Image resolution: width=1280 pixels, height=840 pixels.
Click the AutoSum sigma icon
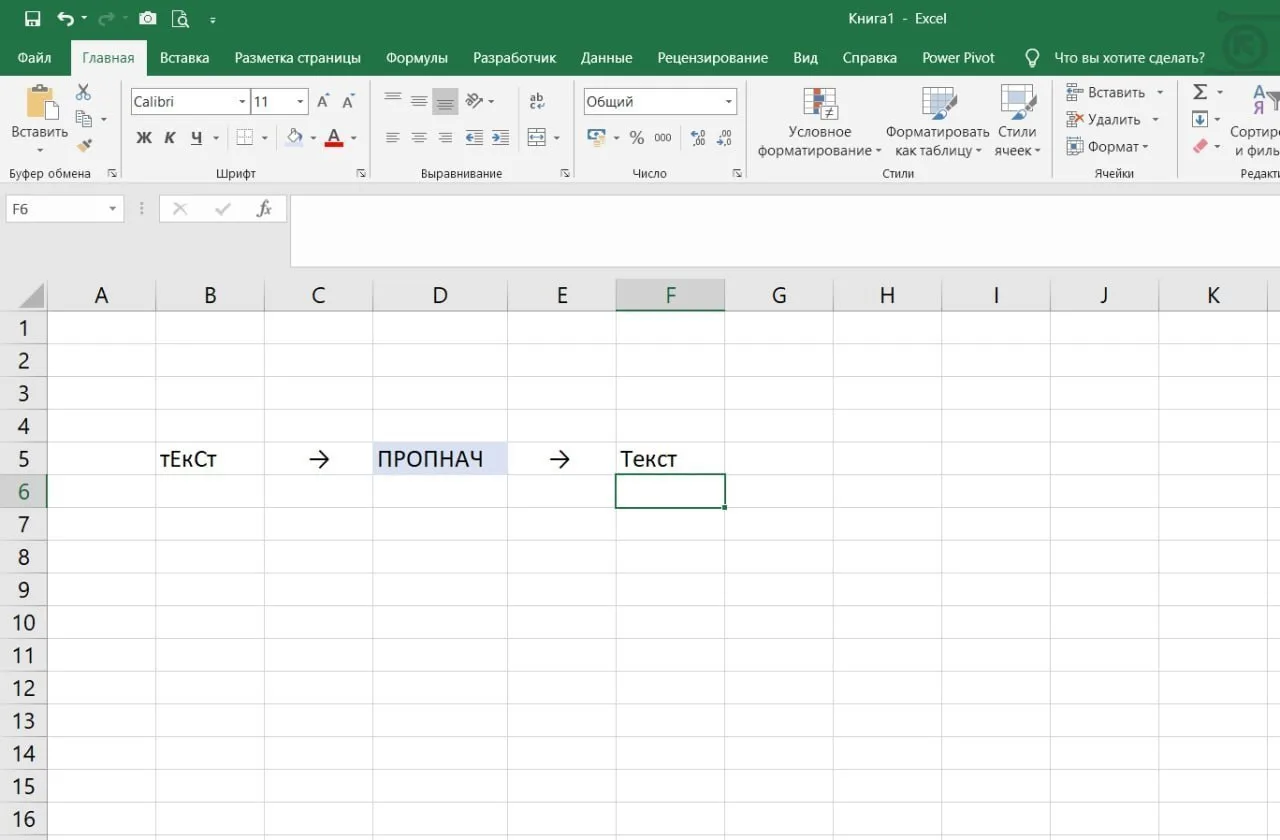click(1200, 92)
